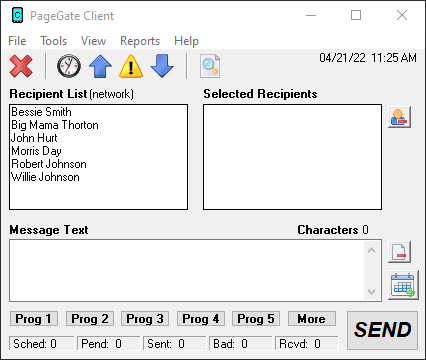Open the calendar schedule message icon
This screenshot has height=360, width=426.
tap(403, 285)
